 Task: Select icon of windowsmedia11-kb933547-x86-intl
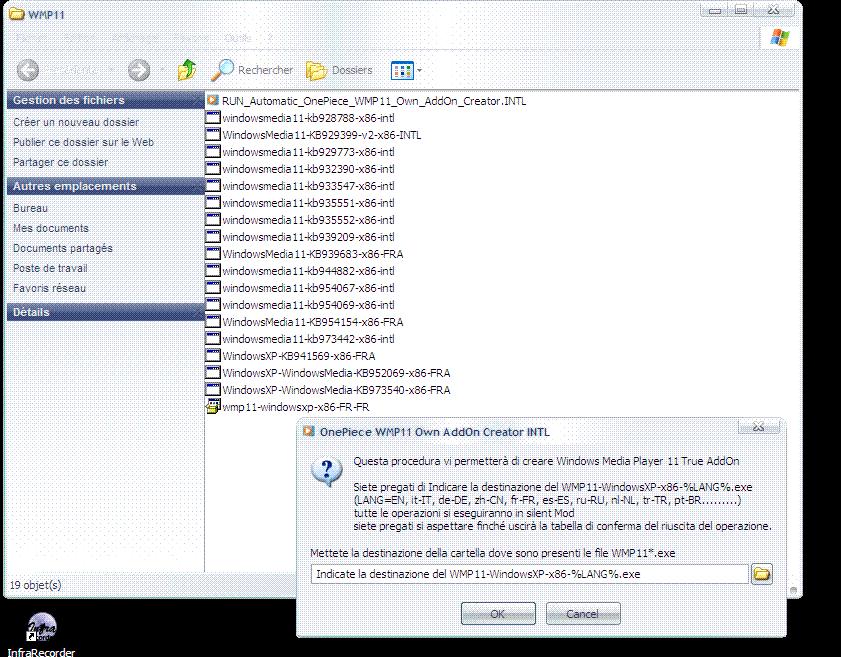click(213, 186)
